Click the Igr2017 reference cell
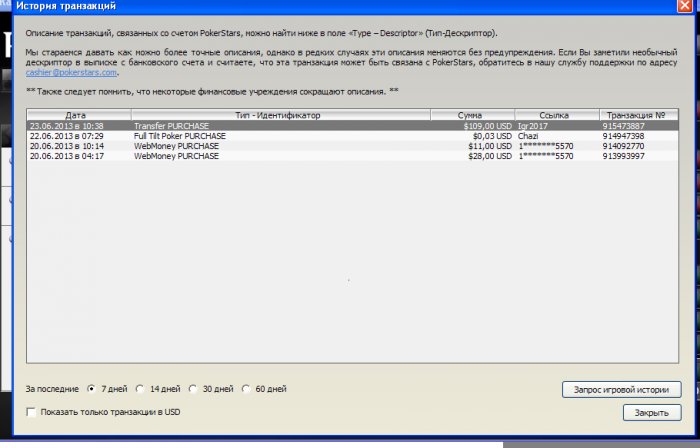The image size is (700, 448). (x=532, y=126)
